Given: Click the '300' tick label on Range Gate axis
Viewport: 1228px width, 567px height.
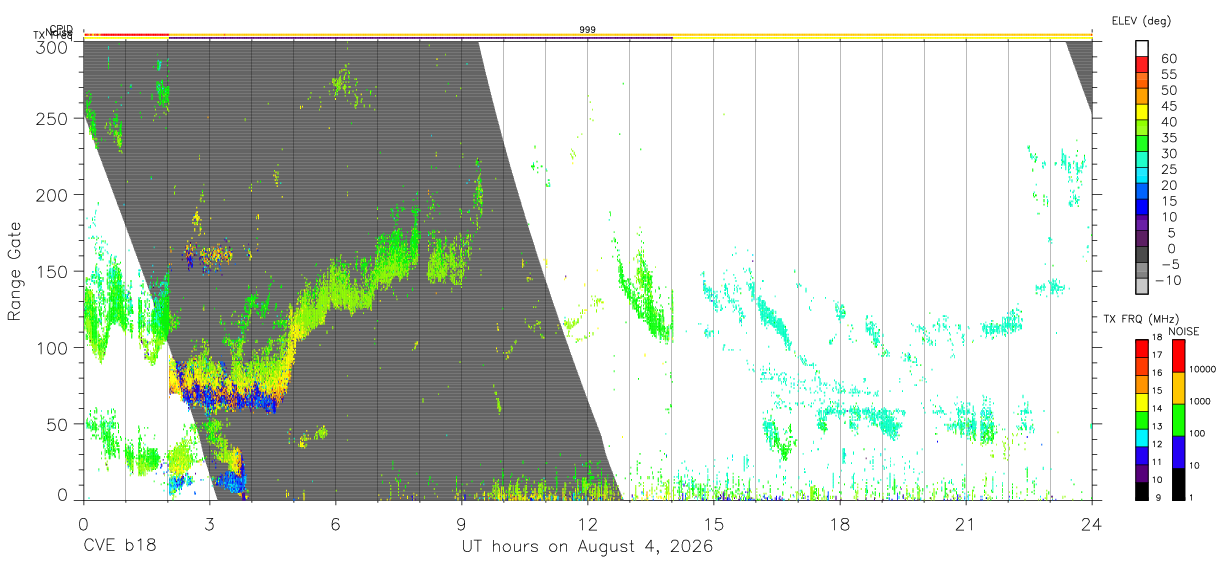Looking at the screenshot, I should (x=51, y=46).
